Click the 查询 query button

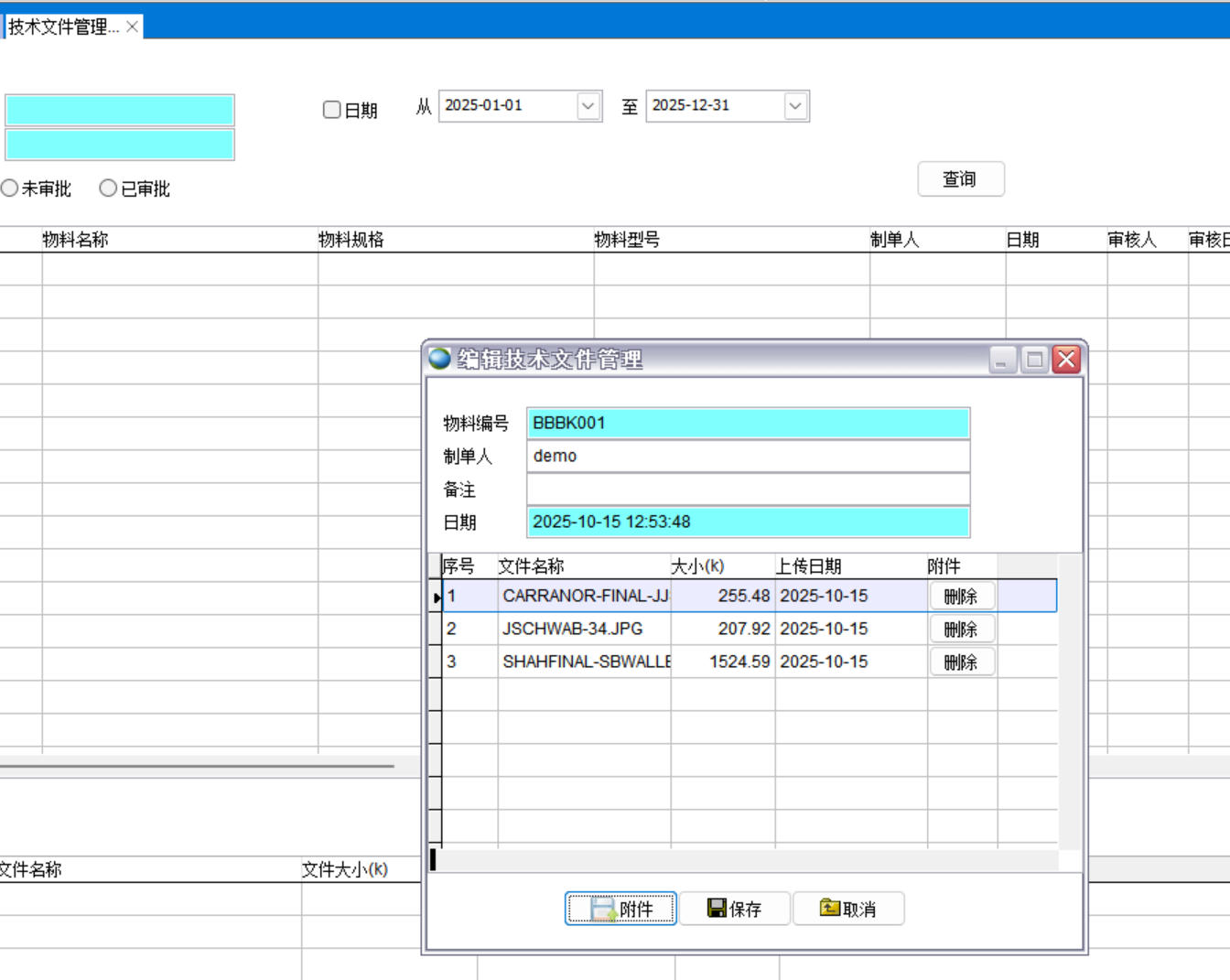960,179
